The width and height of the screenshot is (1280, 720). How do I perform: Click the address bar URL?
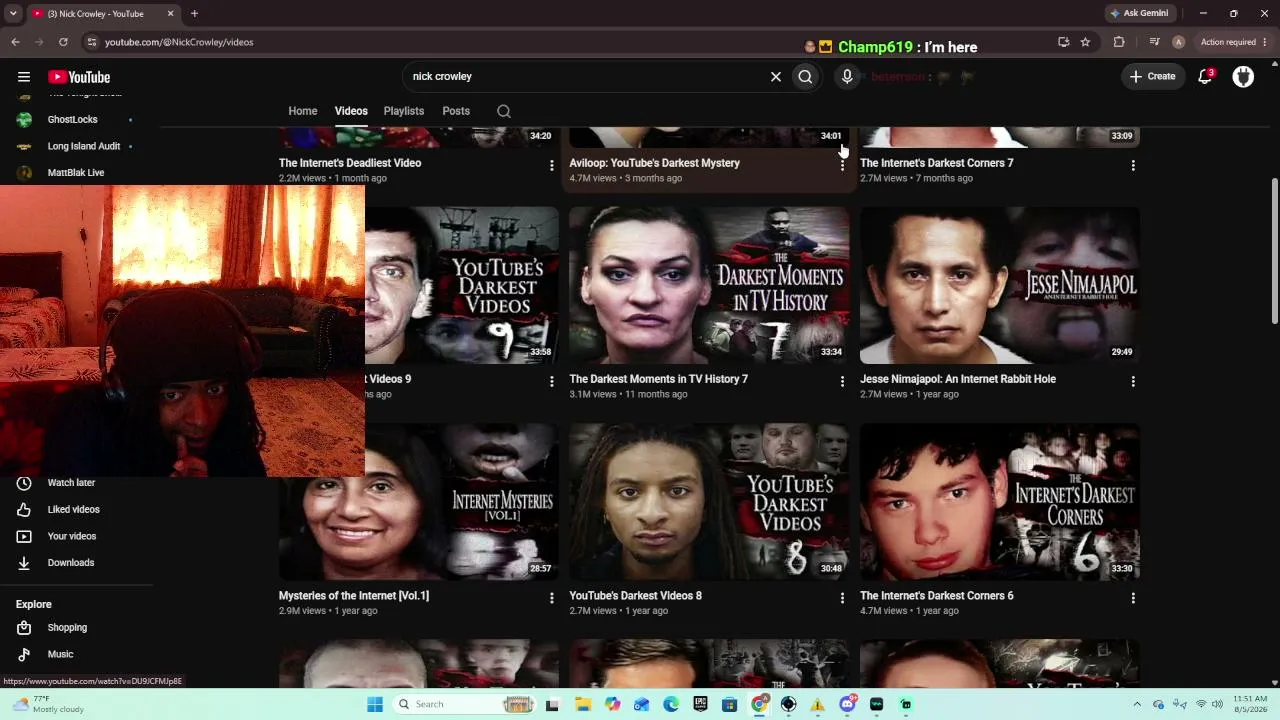point(179,42)
